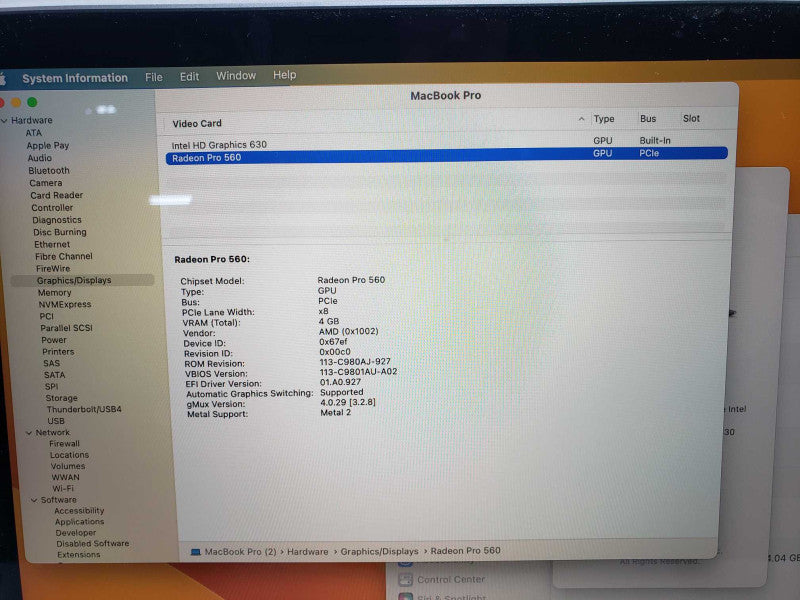Select SAS in the sidebar

pyautogui.click(x=52, y=363)
